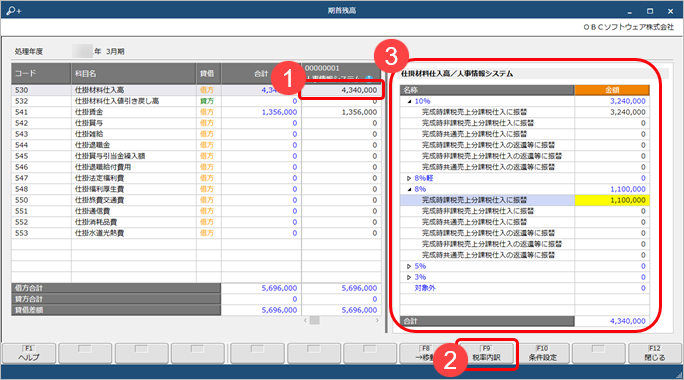Select row 553 仕掛水道光熱費
684x380 pixels.
[196, 233]
